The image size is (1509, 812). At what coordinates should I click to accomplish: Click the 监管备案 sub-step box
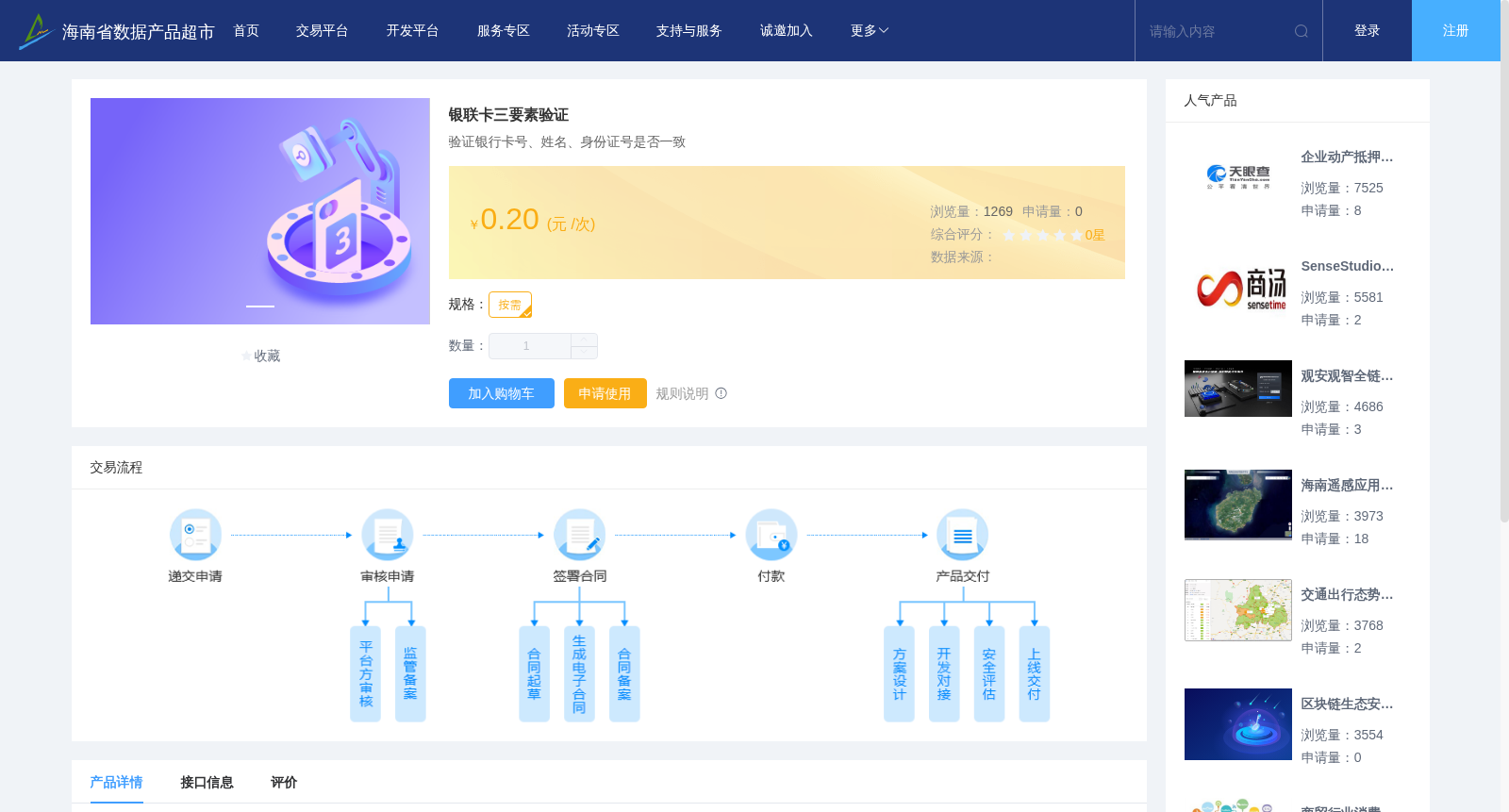[x=410, y=674]
